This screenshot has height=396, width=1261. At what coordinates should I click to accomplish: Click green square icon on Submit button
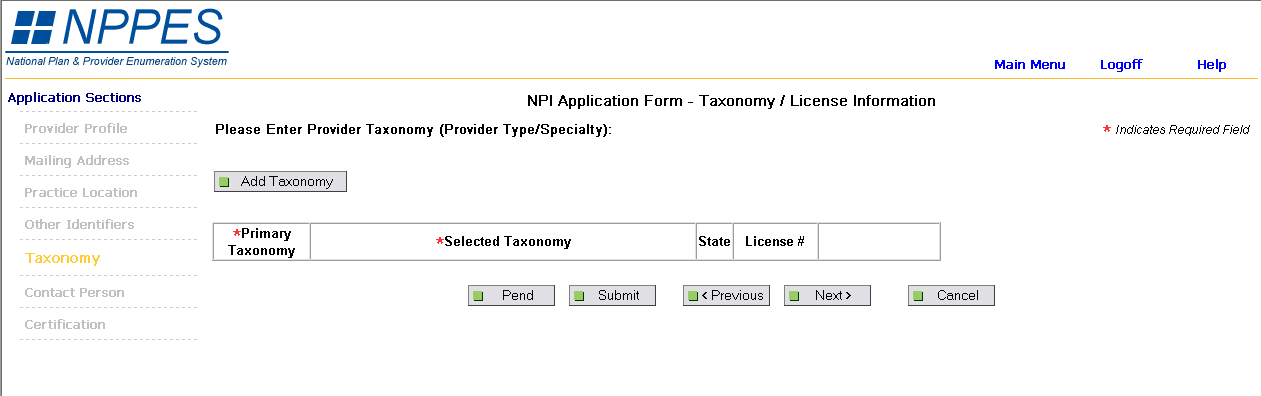(579, 296)
